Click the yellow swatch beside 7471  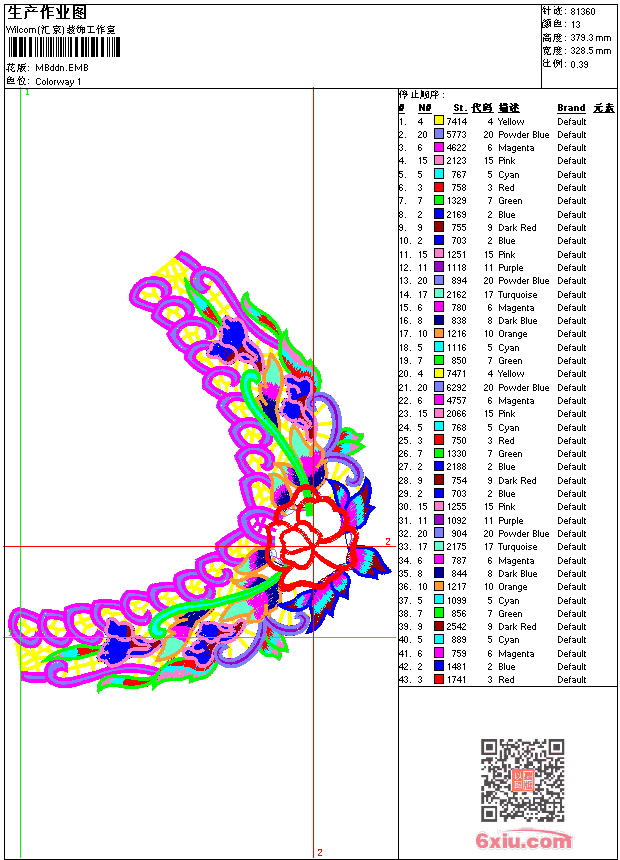pyautogui.click(x=439, y=374)
